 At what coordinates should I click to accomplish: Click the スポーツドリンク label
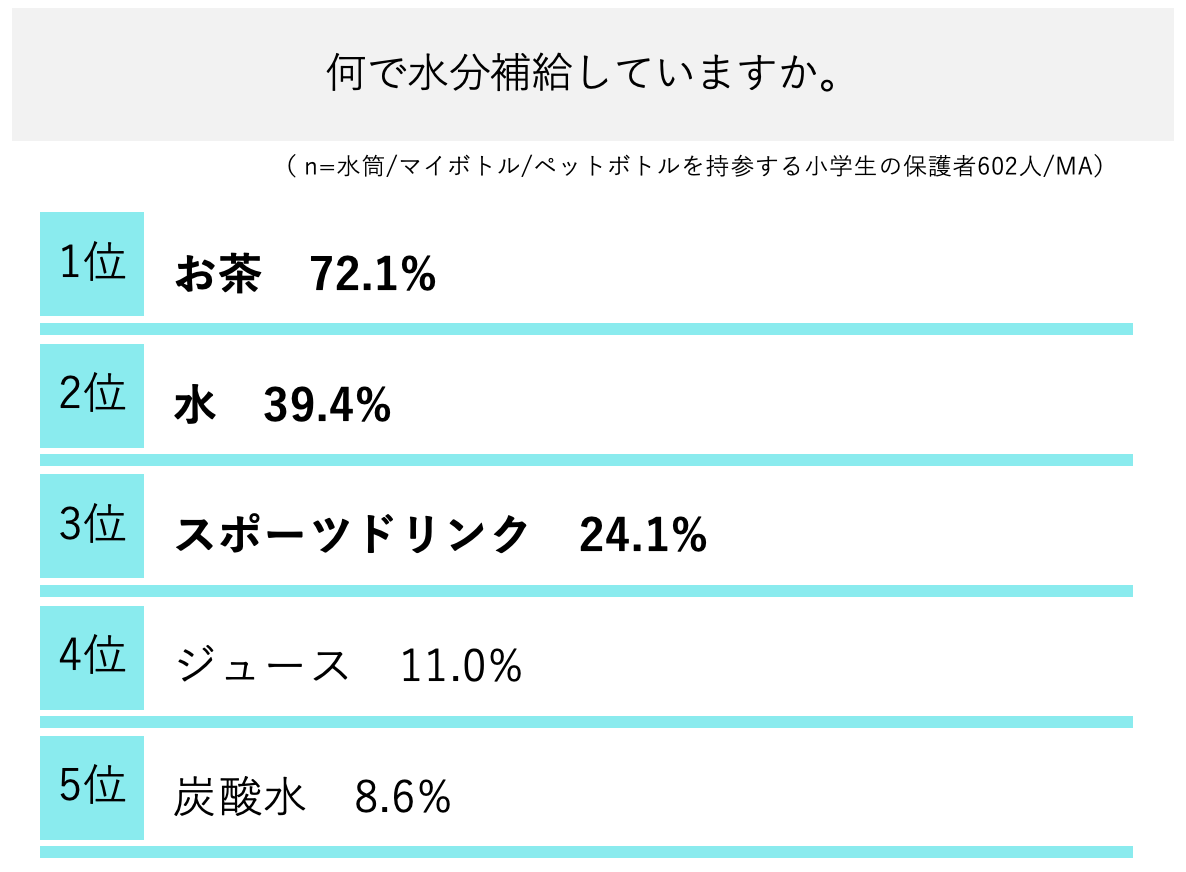(351, 536)
